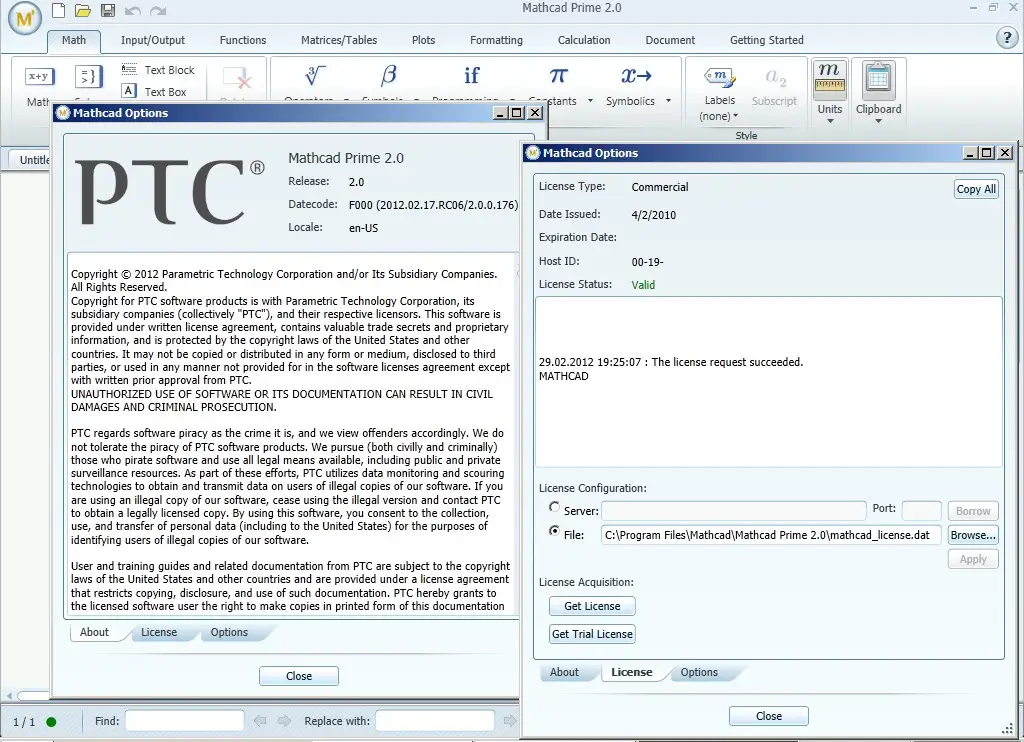Select About tab in License options window
The width and height of the screenshot is (1024, 742).
564,672
